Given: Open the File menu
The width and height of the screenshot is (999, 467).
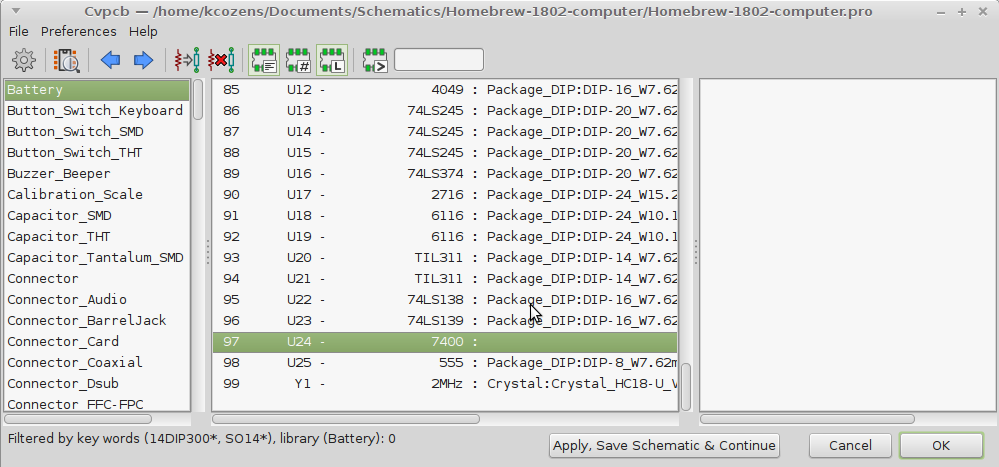Looking at the screenshot, I should [x=18, y=31].
